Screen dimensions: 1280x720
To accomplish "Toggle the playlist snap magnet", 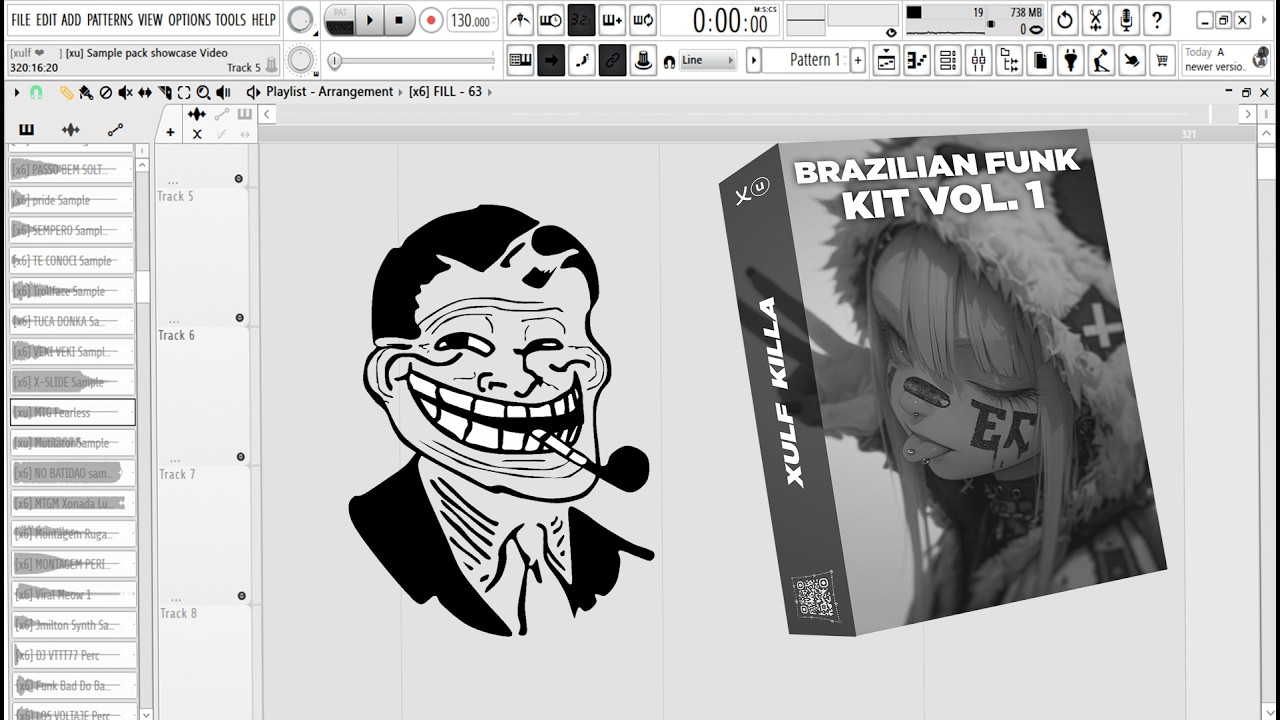I will 36,92.
